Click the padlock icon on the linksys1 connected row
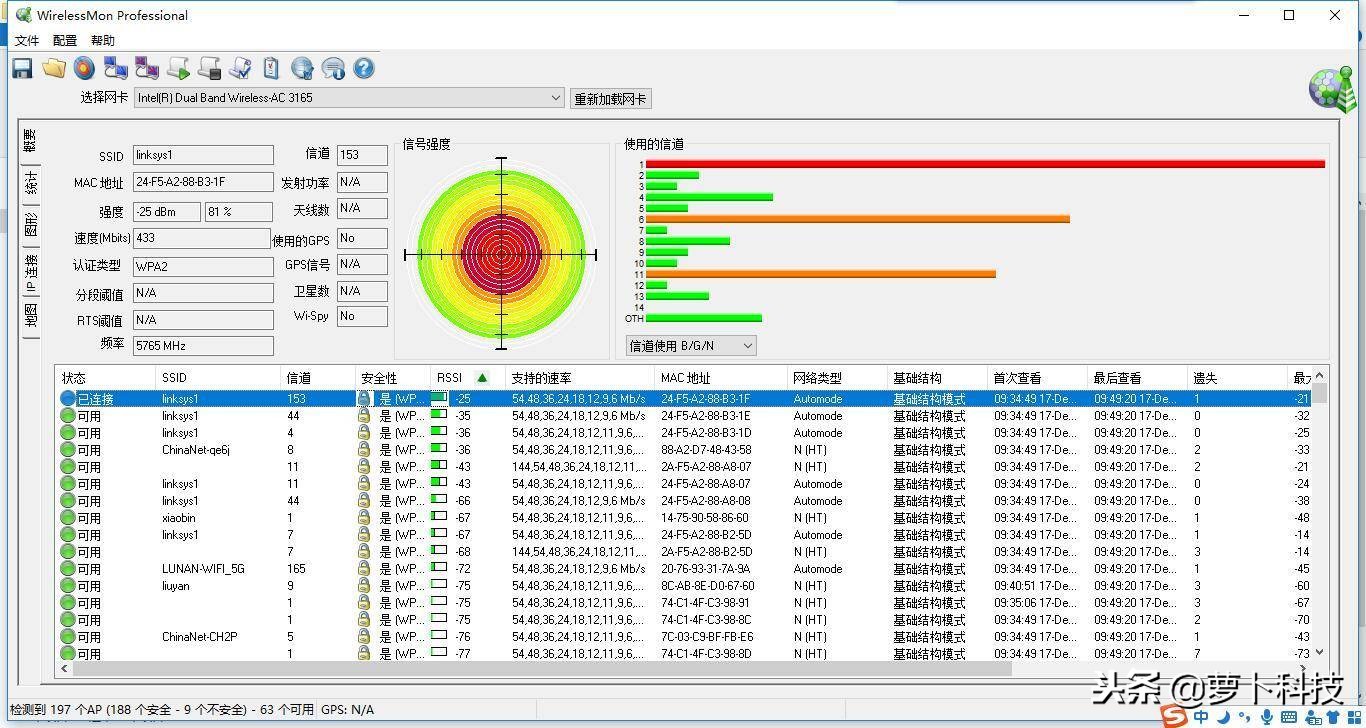The height and width of the screenshot is (728, 1366). point(364,398)
